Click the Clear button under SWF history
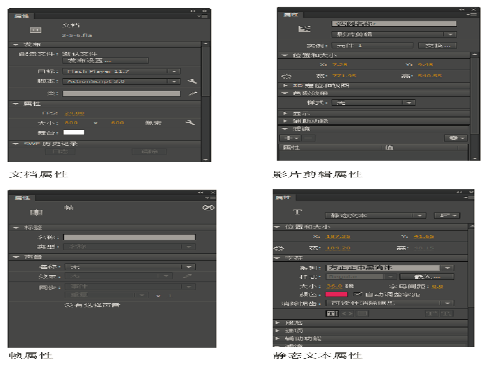This screenshot has width=493, height=369. [149, 152]
